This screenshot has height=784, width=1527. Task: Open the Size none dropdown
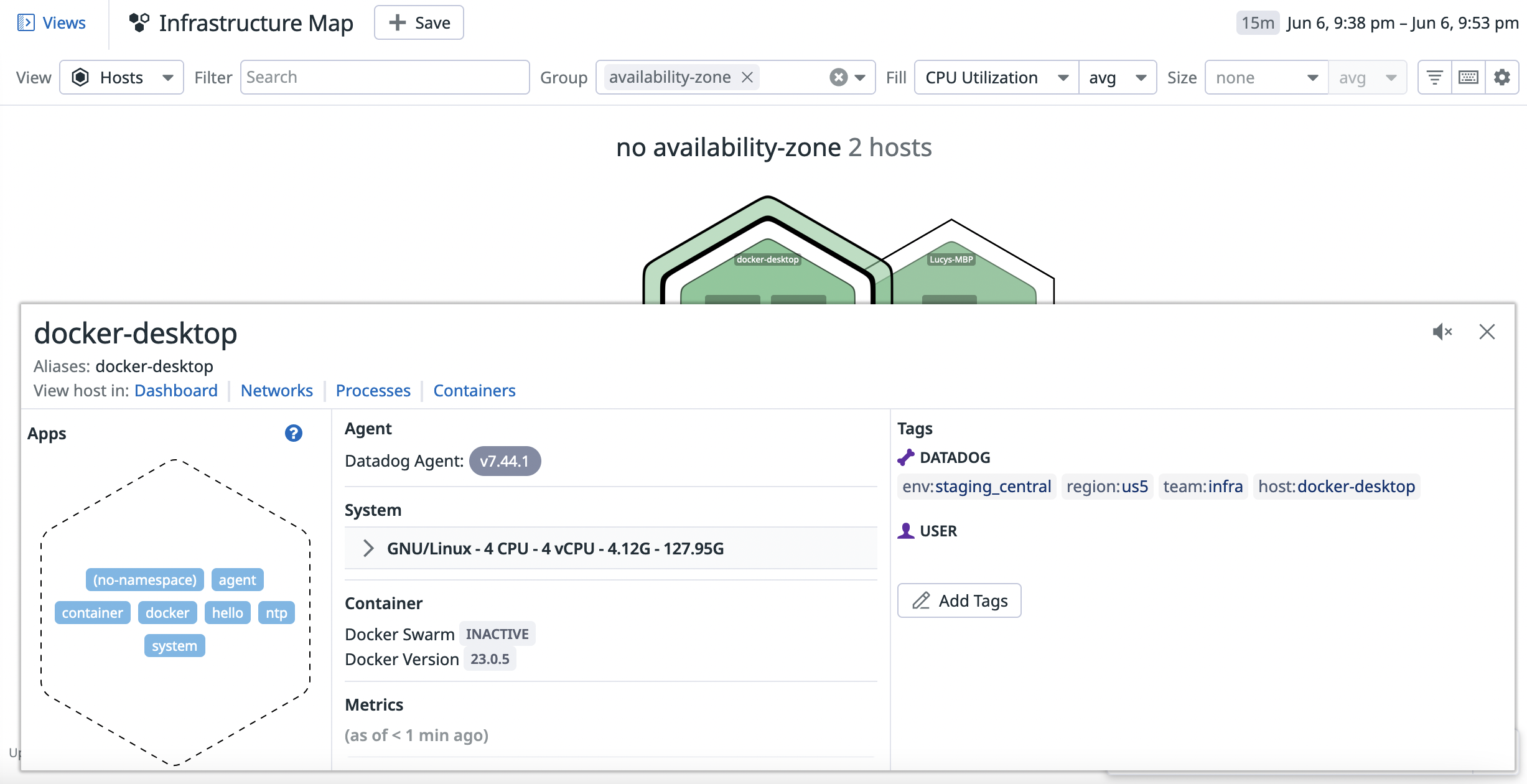click(x=1267, y=77)
